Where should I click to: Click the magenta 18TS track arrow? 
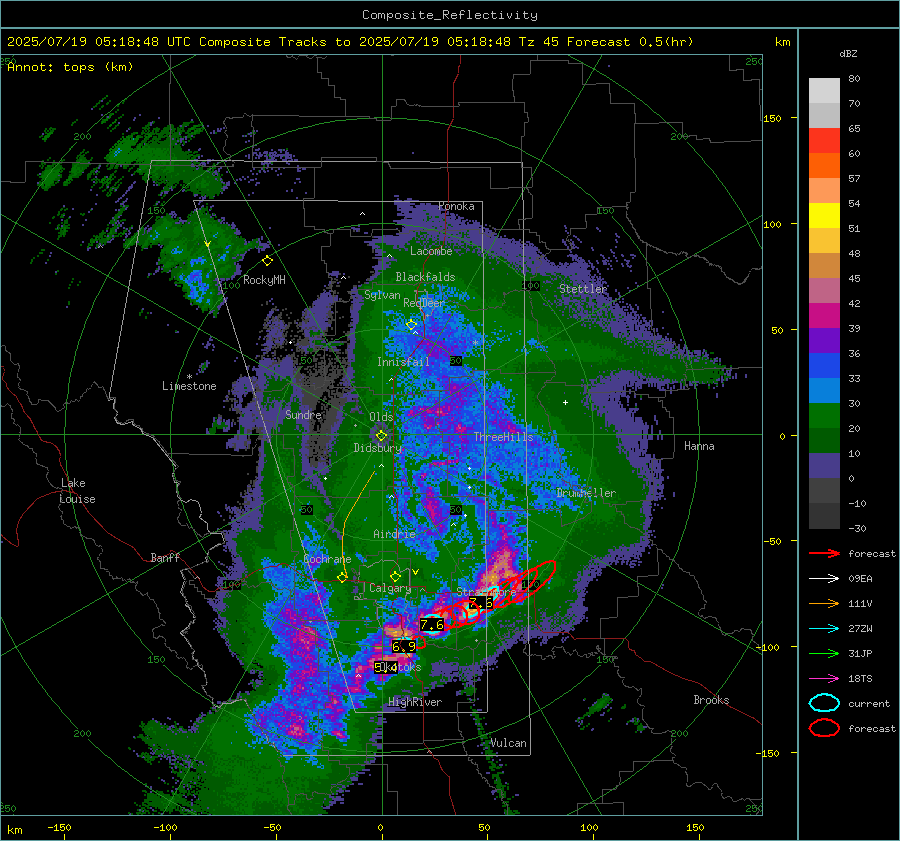pos(824,679)
